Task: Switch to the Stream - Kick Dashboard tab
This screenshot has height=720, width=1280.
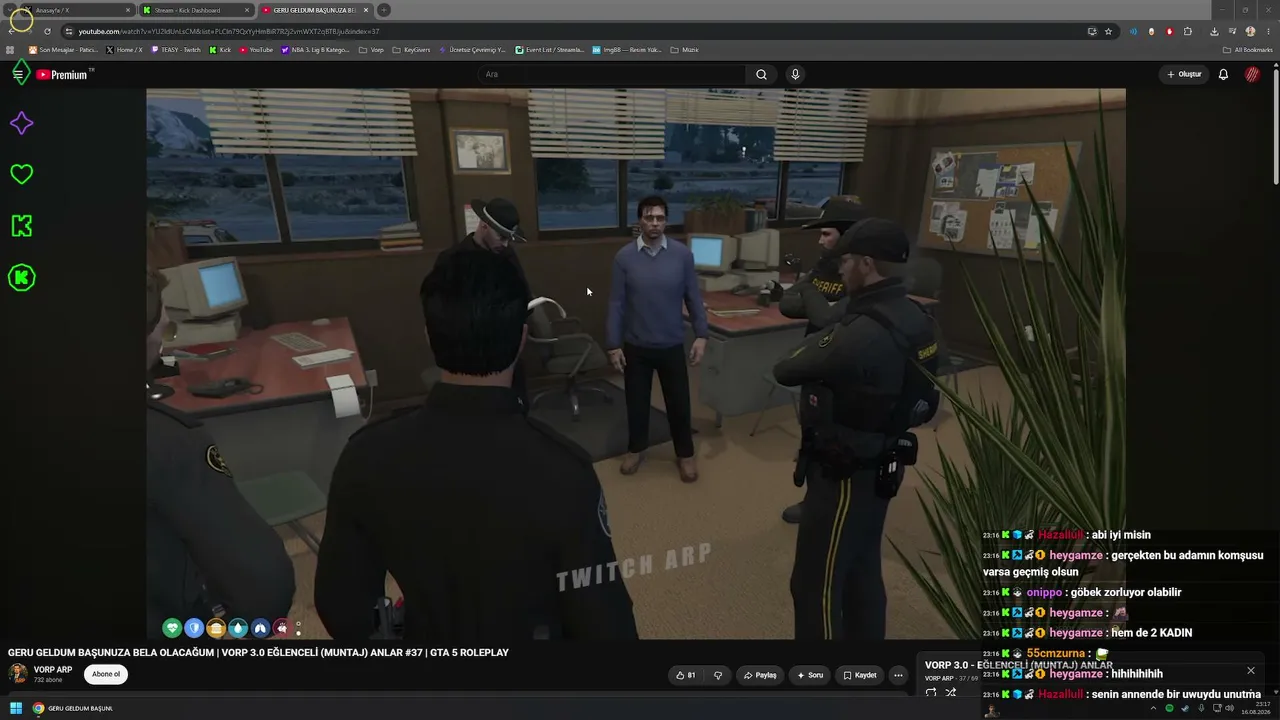Action: (x=196, y=10)
